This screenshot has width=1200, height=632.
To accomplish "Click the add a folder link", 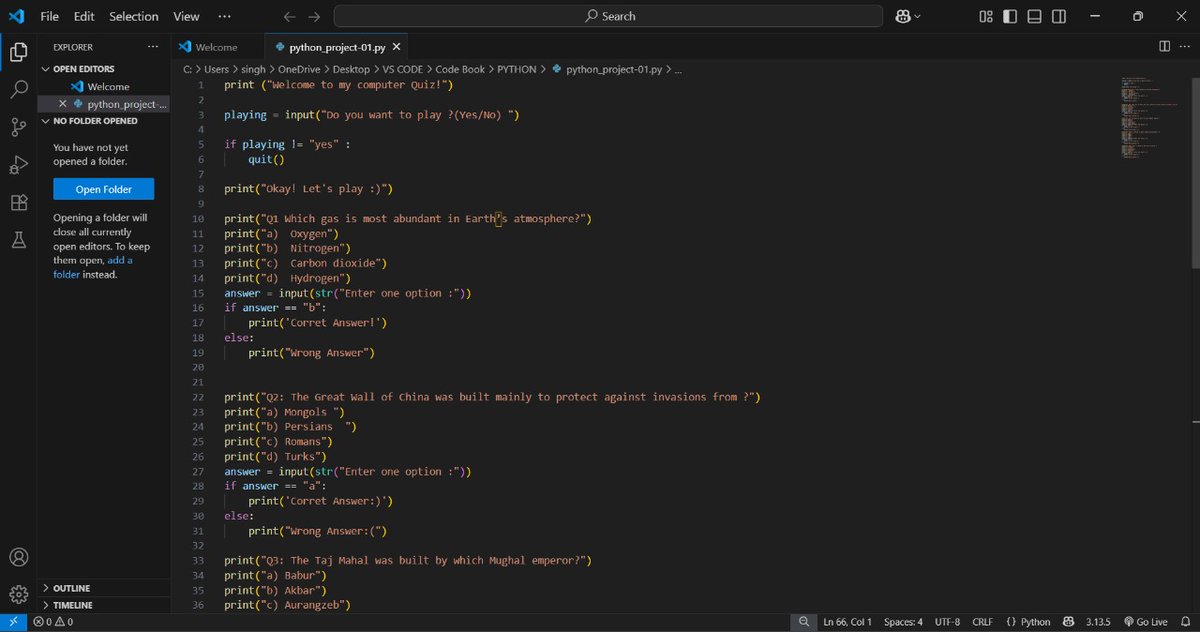I will [x=95, y=267].
